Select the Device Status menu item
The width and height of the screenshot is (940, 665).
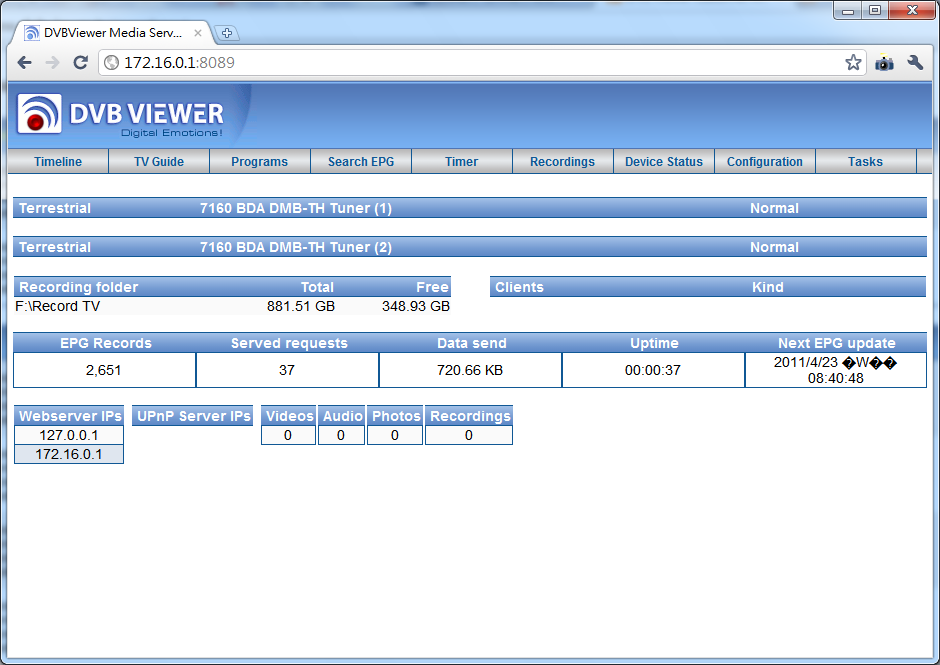click(664, 162)
